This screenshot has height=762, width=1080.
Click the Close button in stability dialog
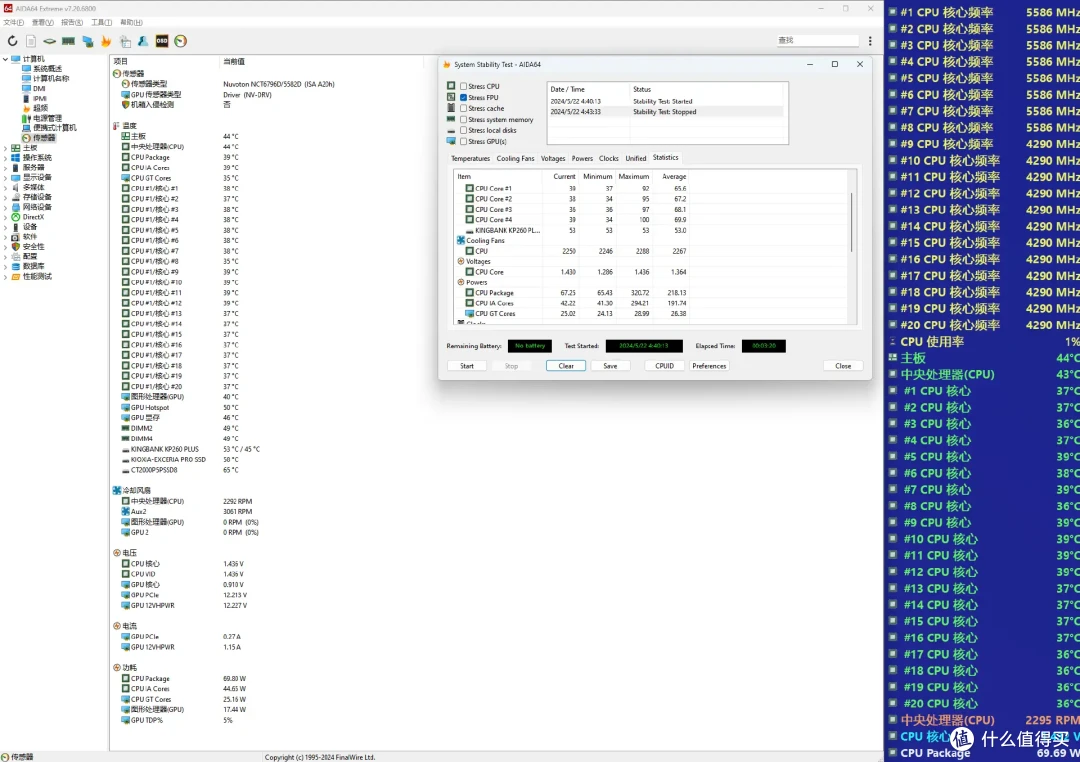click(x=843, y=366)
